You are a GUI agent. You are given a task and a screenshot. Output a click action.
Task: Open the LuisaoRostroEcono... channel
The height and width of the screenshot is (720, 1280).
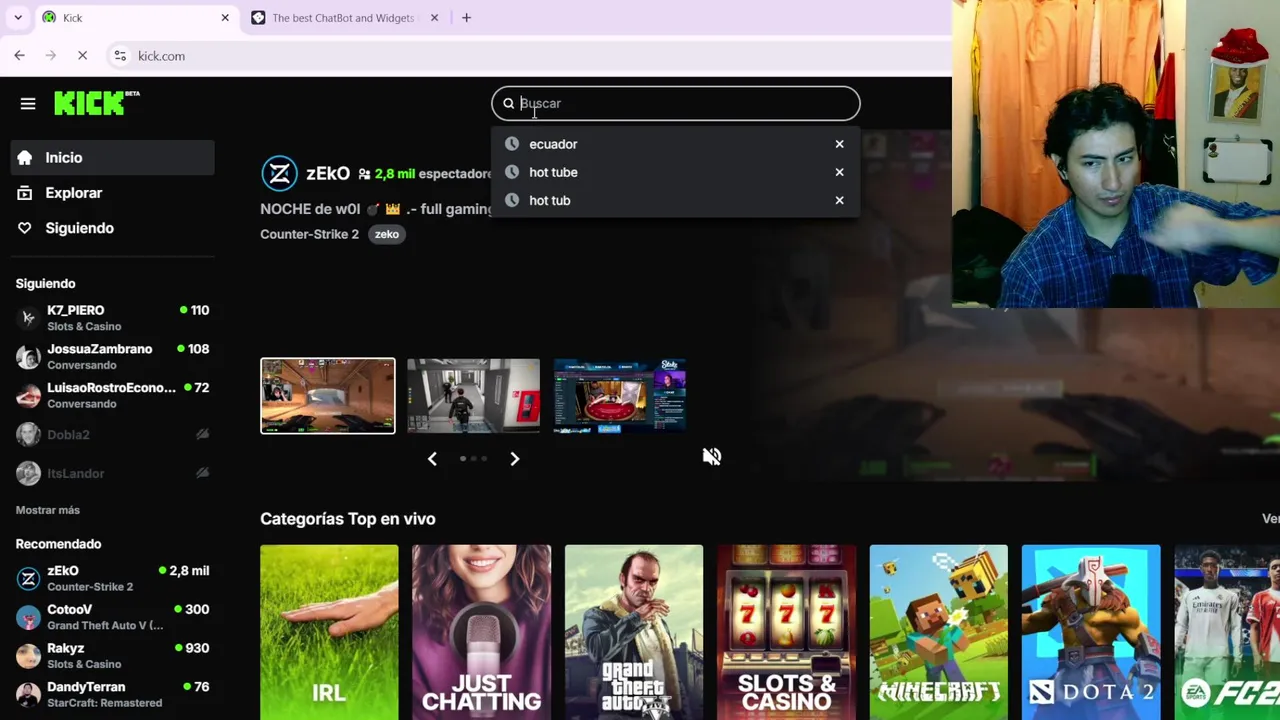pyautogui.click(x=112, y=395)
